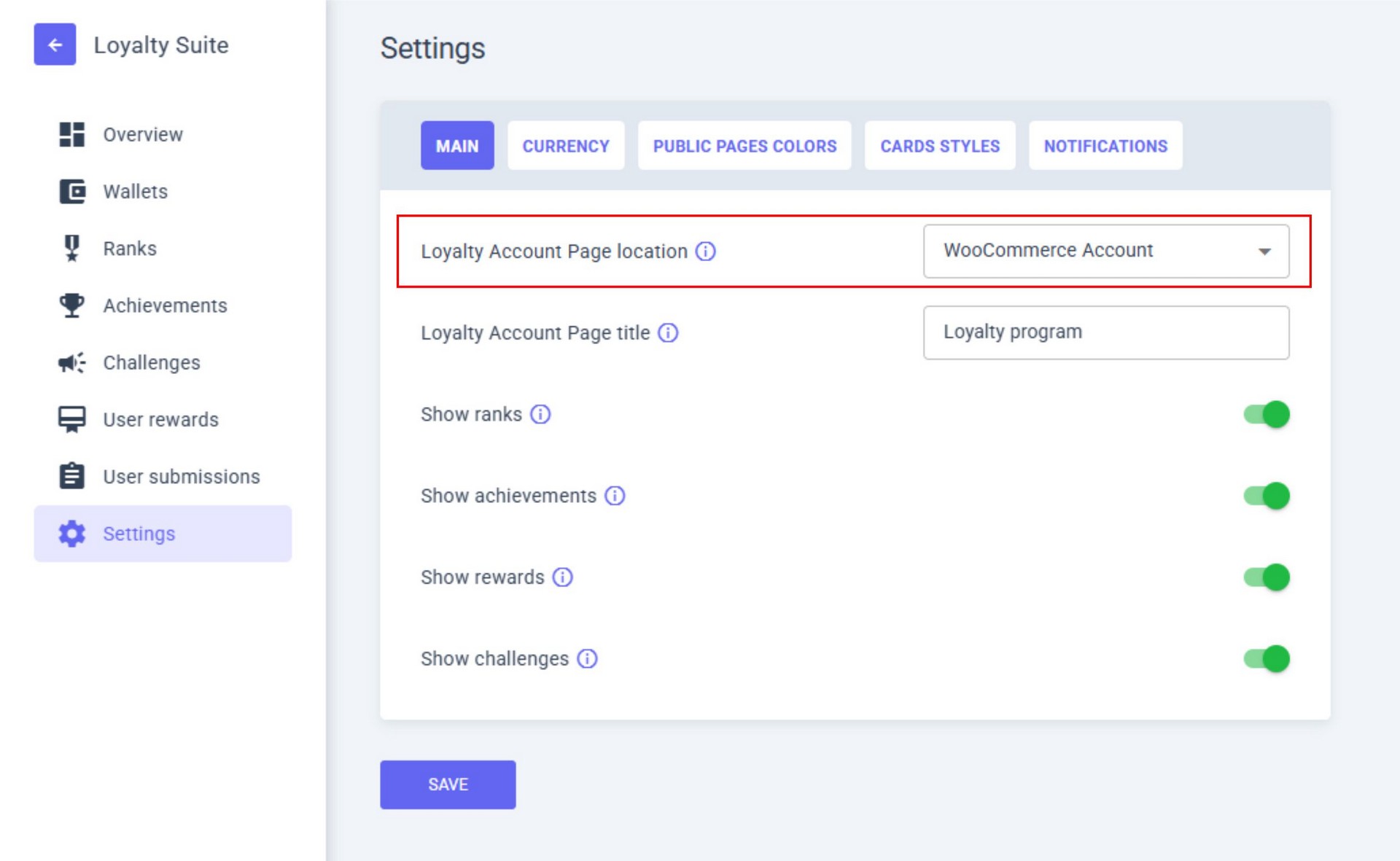Image resolution: width=1400 pixels, height=861 pixels.
Task: Disable the Show ranks toggle
Action: (1267, 414)
